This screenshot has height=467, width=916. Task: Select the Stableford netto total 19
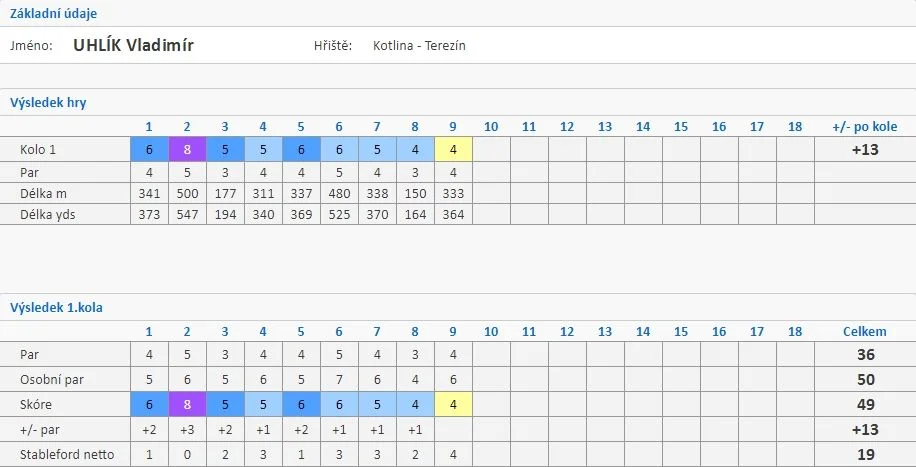pos(865,455)
